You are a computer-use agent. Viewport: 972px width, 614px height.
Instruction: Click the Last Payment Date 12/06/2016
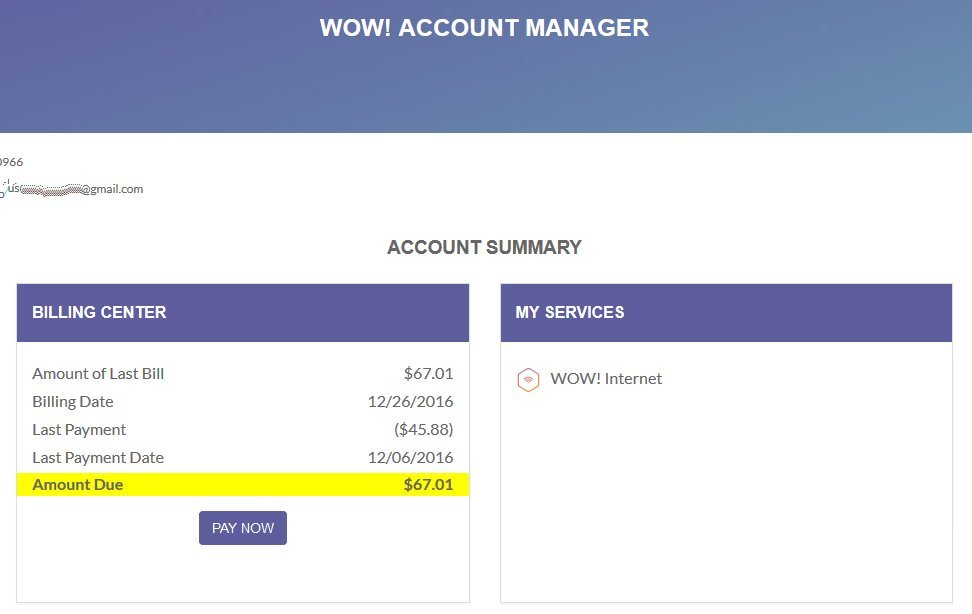411,457
